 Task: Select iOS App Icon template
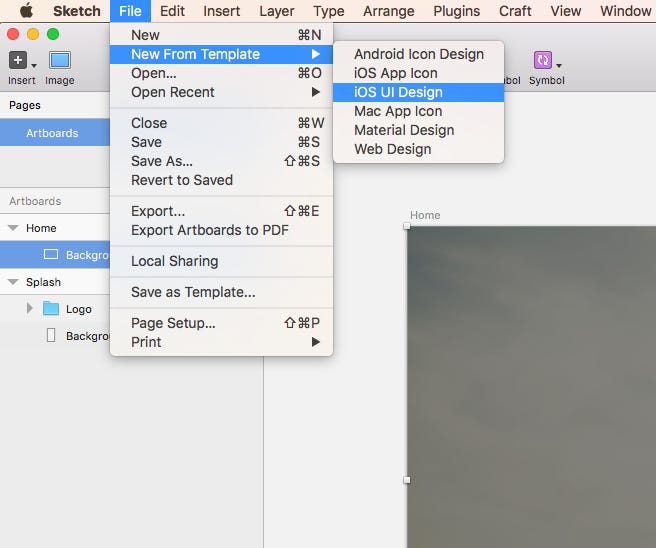pos(418,73)
